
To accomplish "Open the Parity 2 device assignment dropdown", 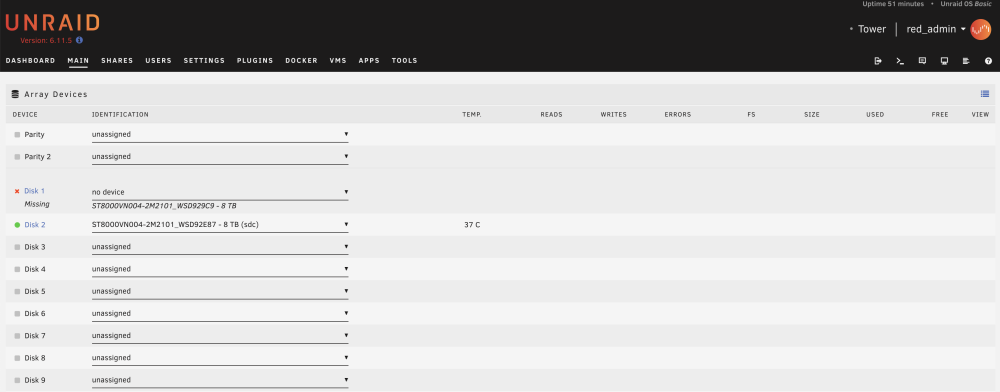I will tap(220, 157).
